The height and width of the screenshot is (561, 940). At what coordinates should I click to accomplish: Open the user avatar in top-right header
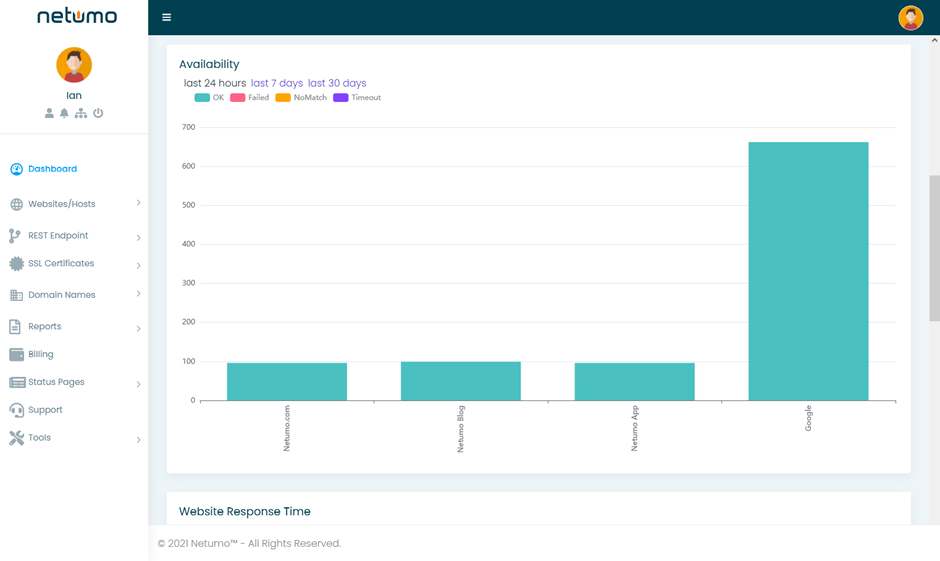pos(910,17)
